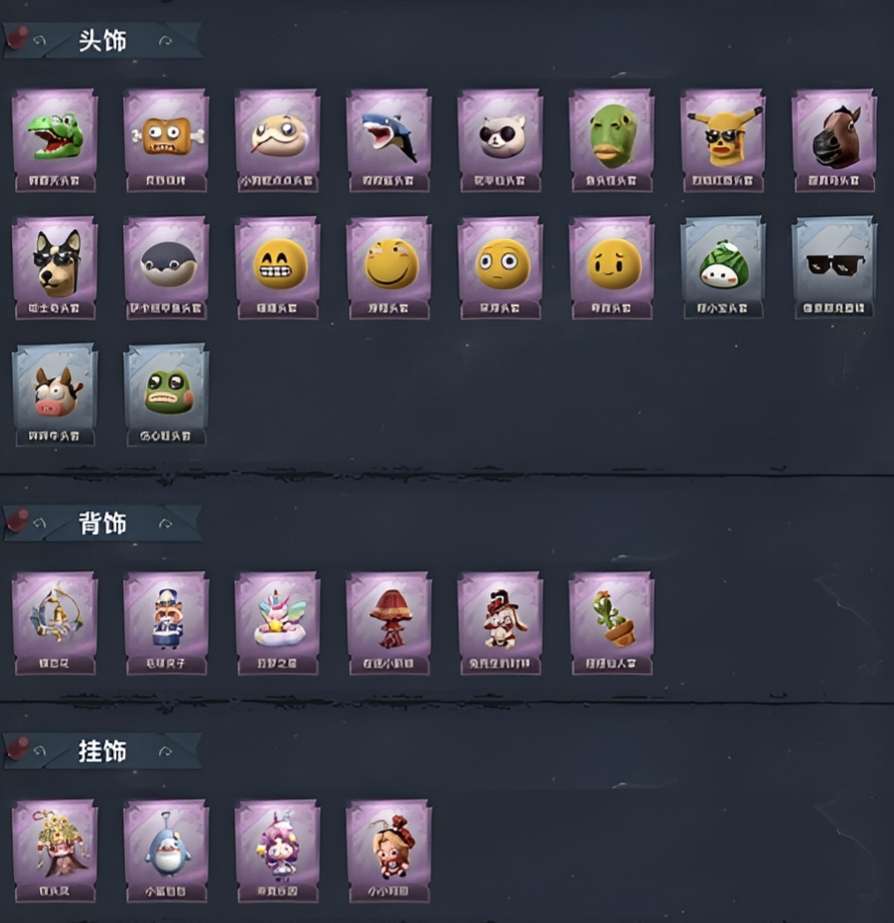Choose the yellow Pikachu-with-sunglasses headgear
The width and height of the screenshot is (894, 923).
tap(722, 140)
